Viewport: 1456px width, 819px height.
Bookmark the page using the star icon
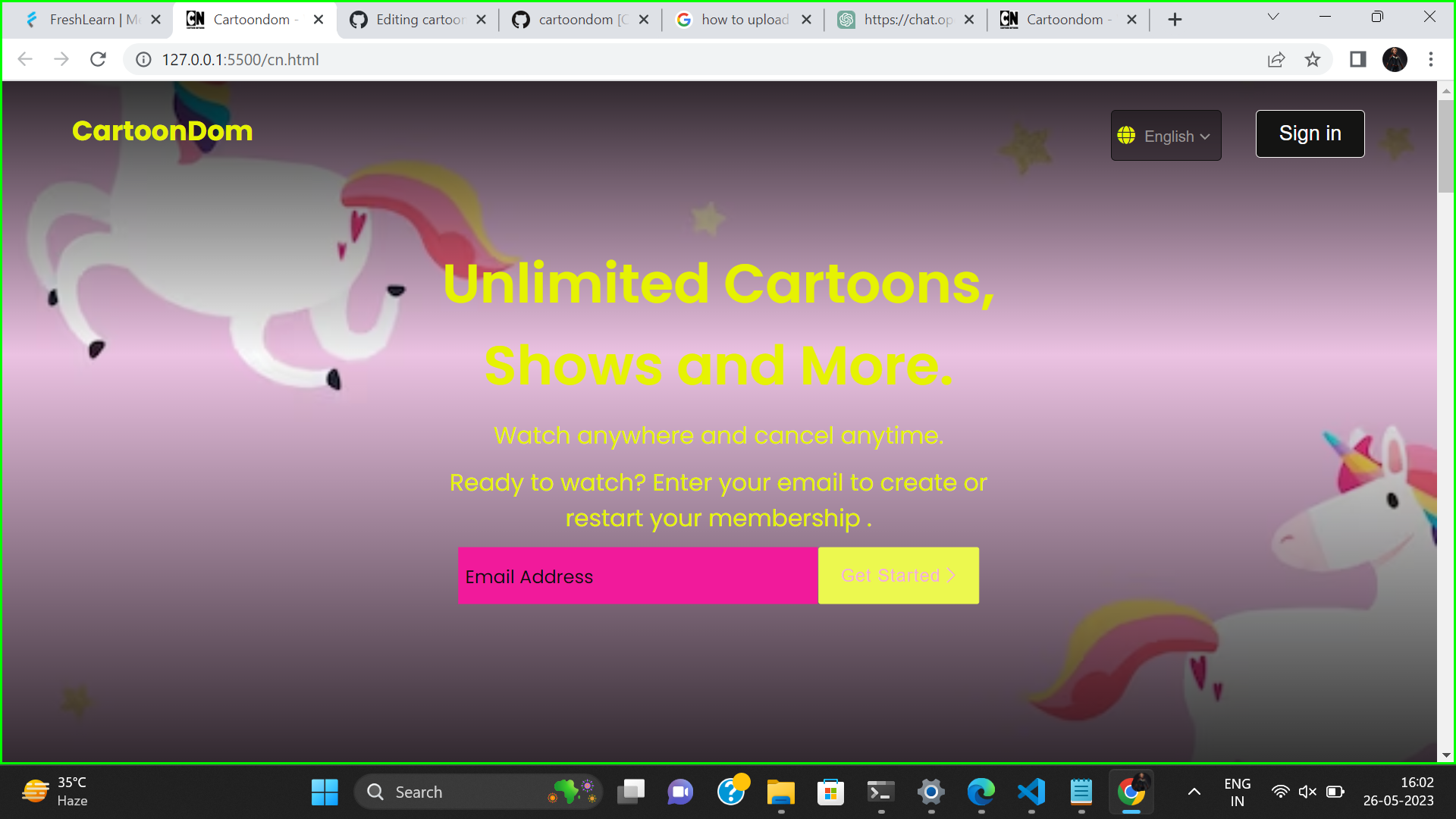coord(1313,59)
